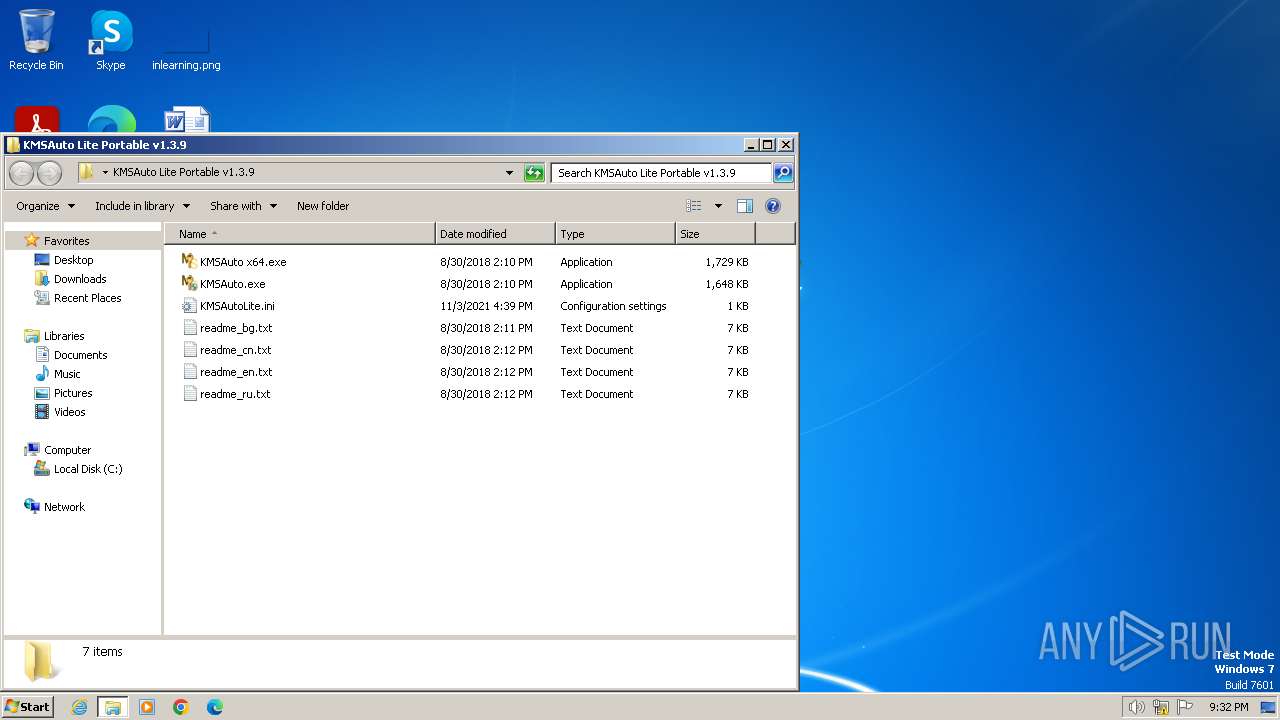The width and height of the screenshot is (1280, 720).
Task: Click the network tray icon
Action: click(1161, 707)
